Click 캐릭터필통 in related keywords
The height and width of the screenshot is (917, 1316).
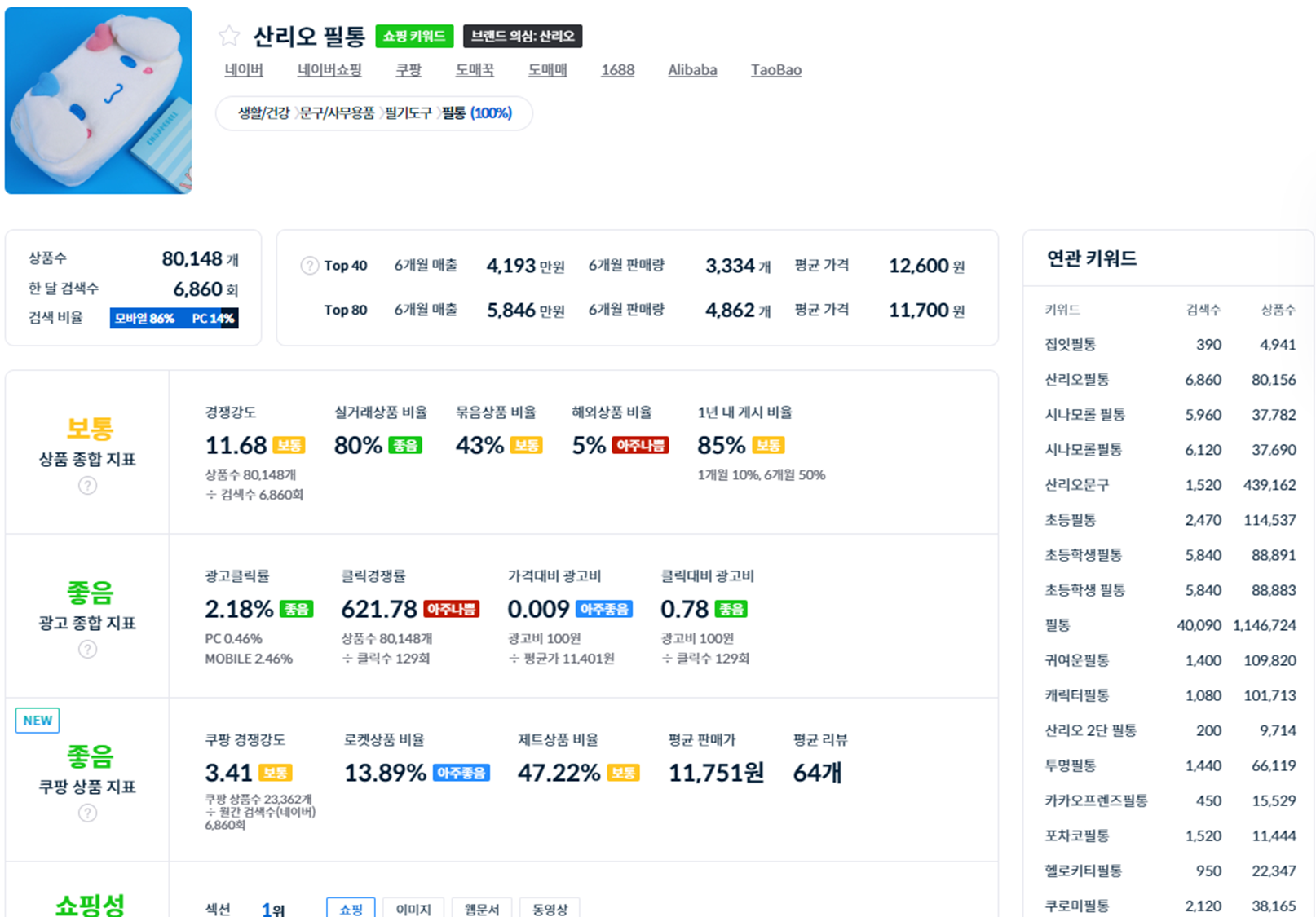[1077, 695]
